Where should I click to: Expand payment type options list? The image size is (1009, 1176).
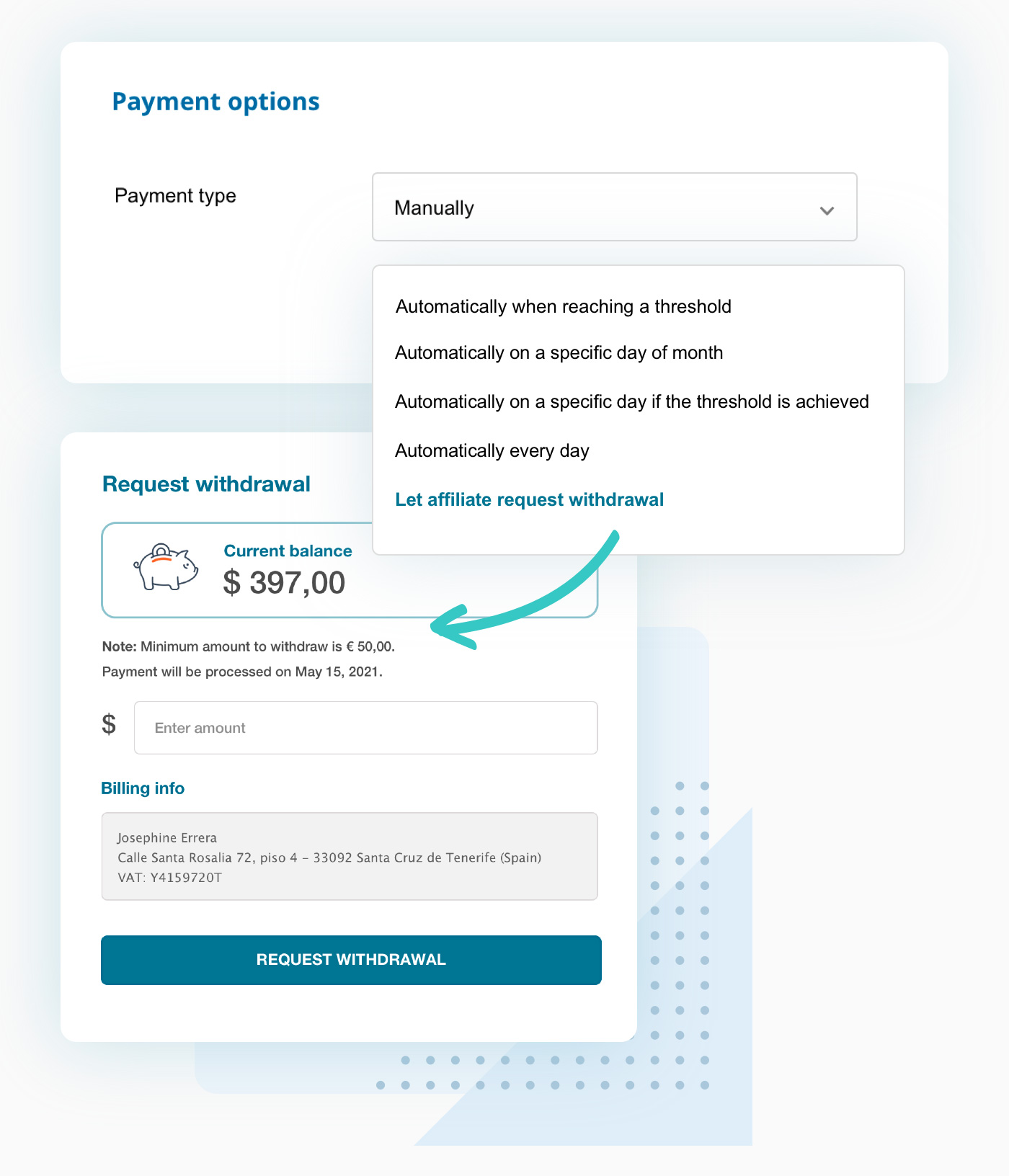[x=614, y=208]
